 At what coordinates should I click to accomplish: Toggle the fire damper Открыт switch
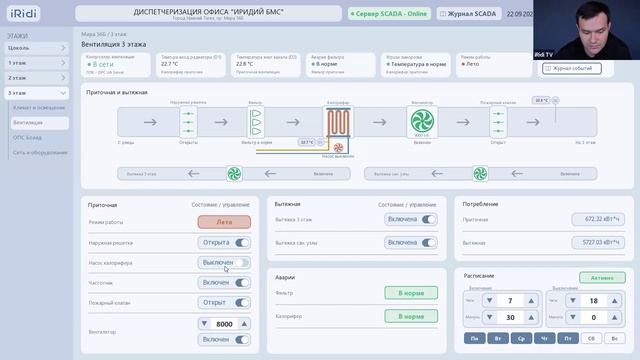[x=242, y=302]
